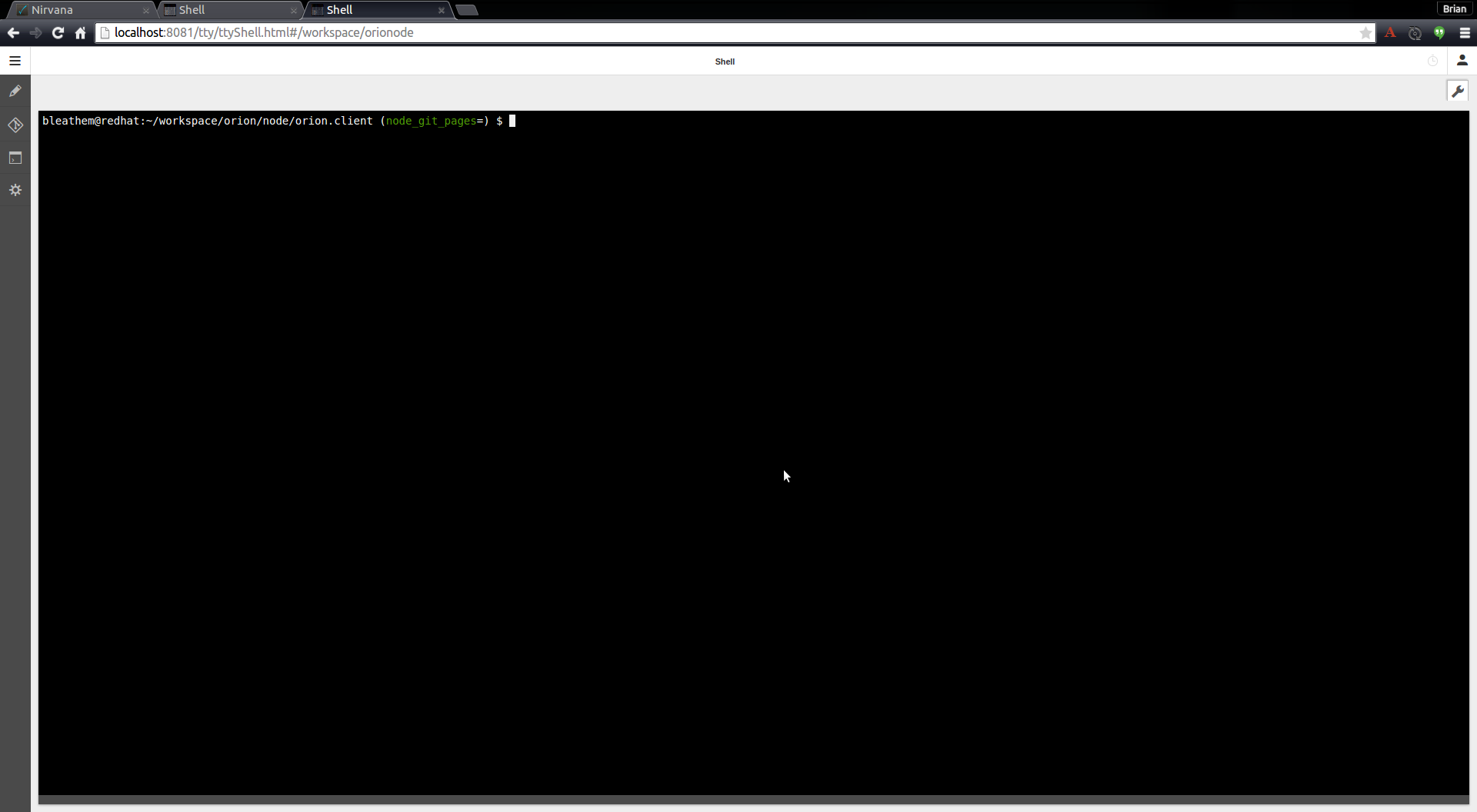Click the bleathem@redhat prompt text
This screenshot has width=1477, height=812.
91,121
